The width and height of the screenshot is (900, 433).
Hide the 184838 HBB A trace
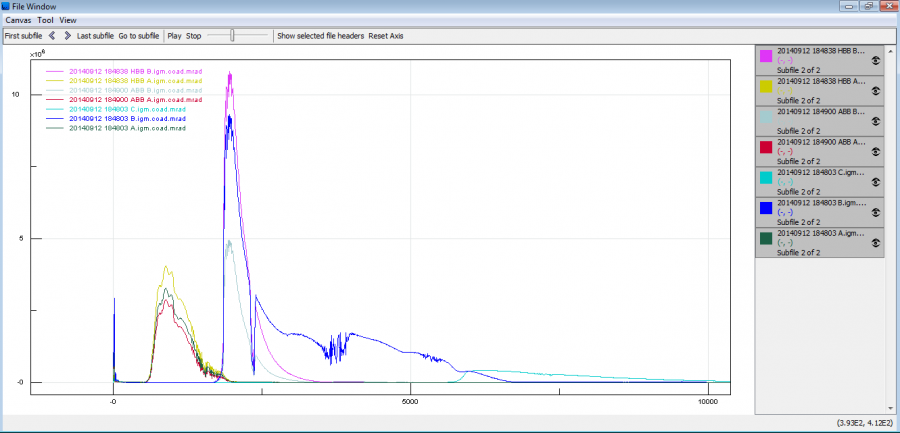(x=875, y=91)
